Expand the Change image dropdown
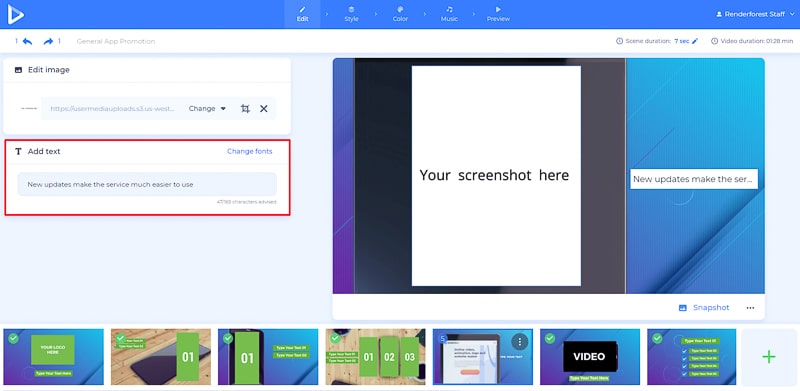 (x=207, y=109)
